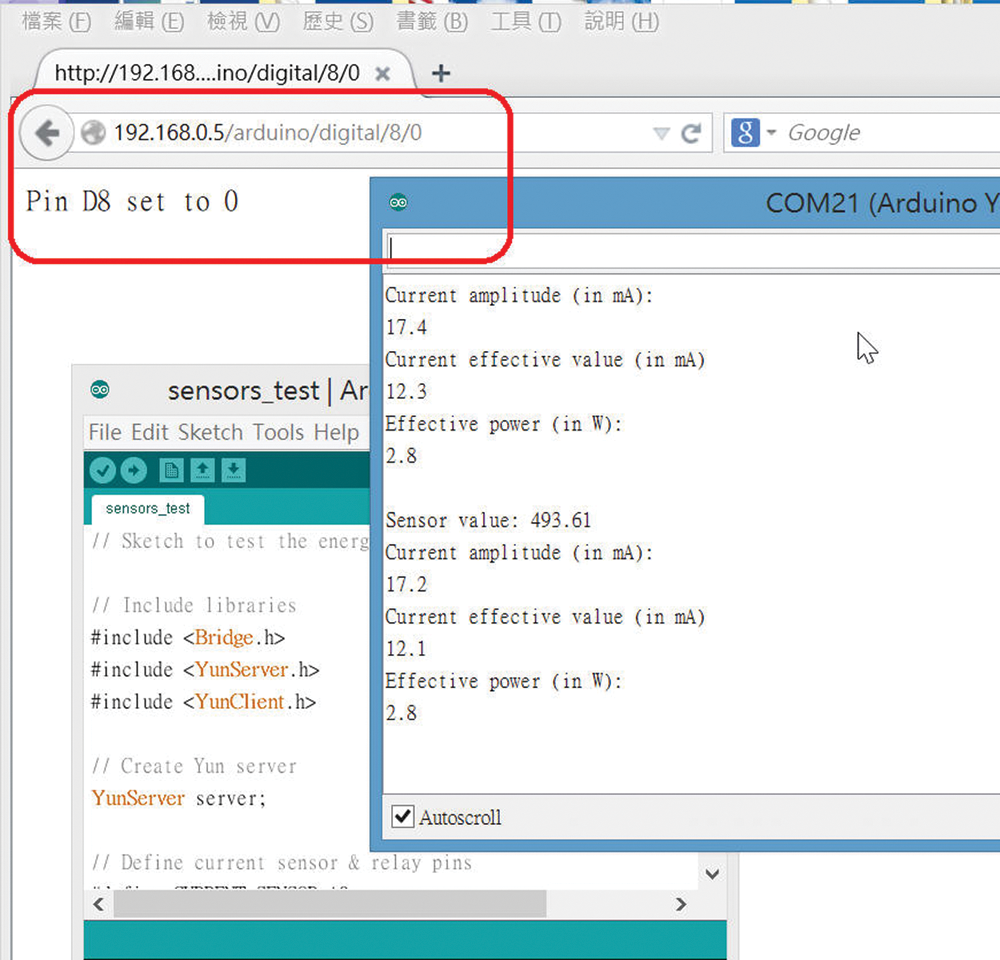Image resolution: width=1000 pixels, height=960 pixels.
Task: Select the sensors_test editor tab
Action: (x=147, y=508)
